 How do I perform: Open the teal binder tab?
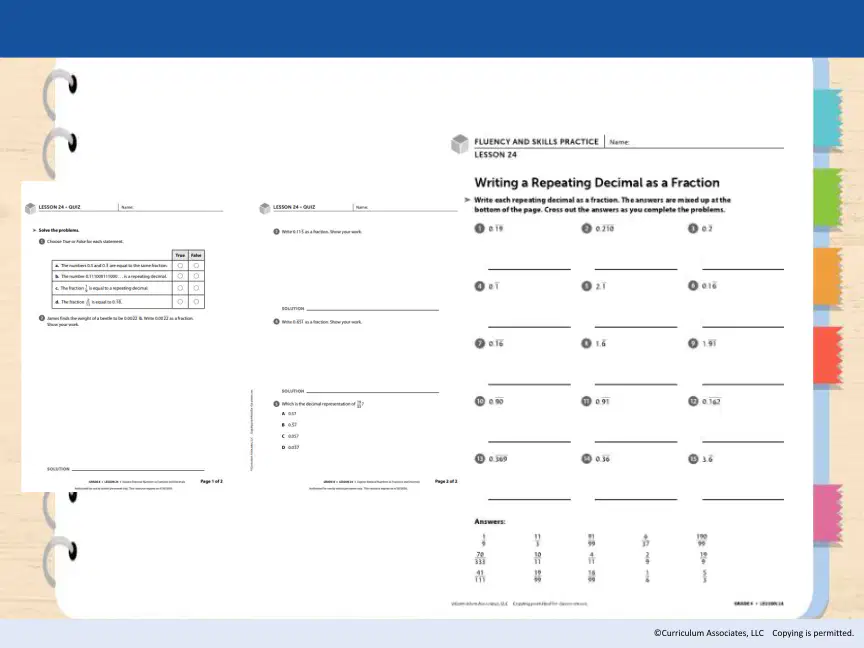pos(828,118)
